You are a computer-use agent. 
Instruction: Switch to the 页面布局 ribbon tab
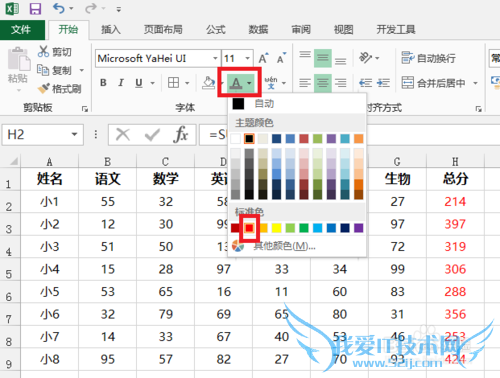[163, 30]
